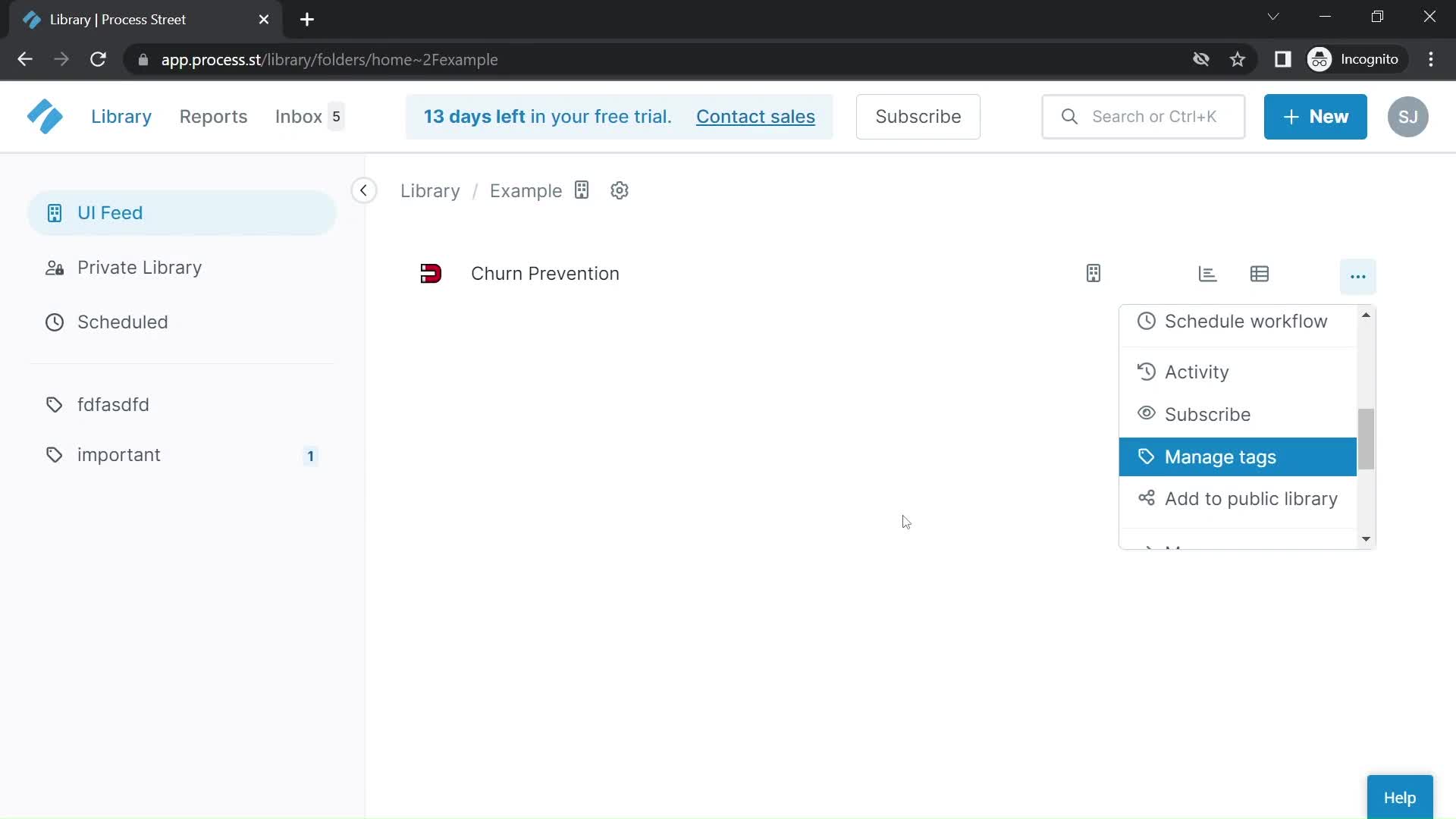Click the Contact sales link
The width and height of the screenshot is (1456, 819).
(x=757, y=116)
